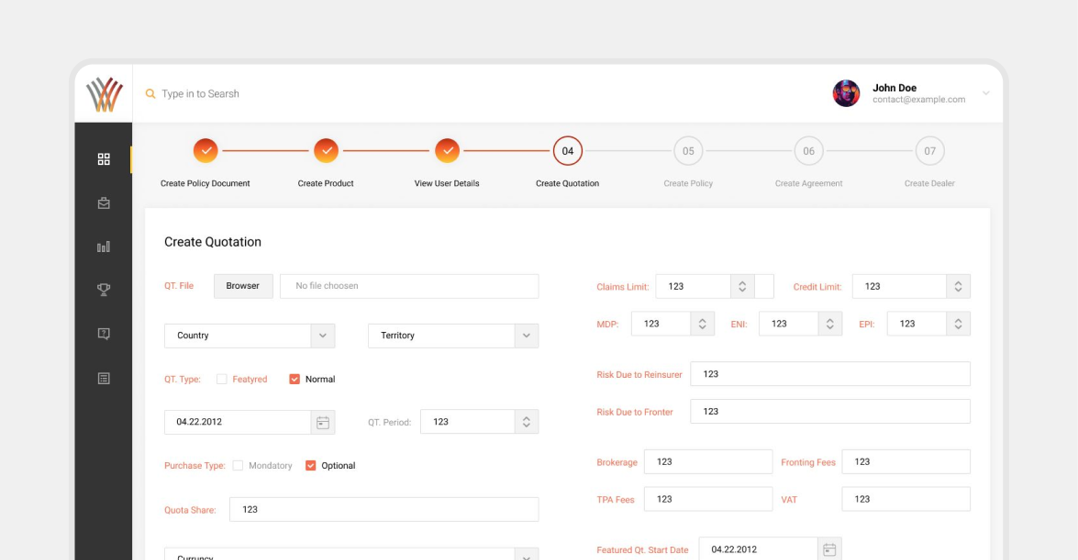Expand the Country dropdown
Screen dimensions: 1078x560
322,336
